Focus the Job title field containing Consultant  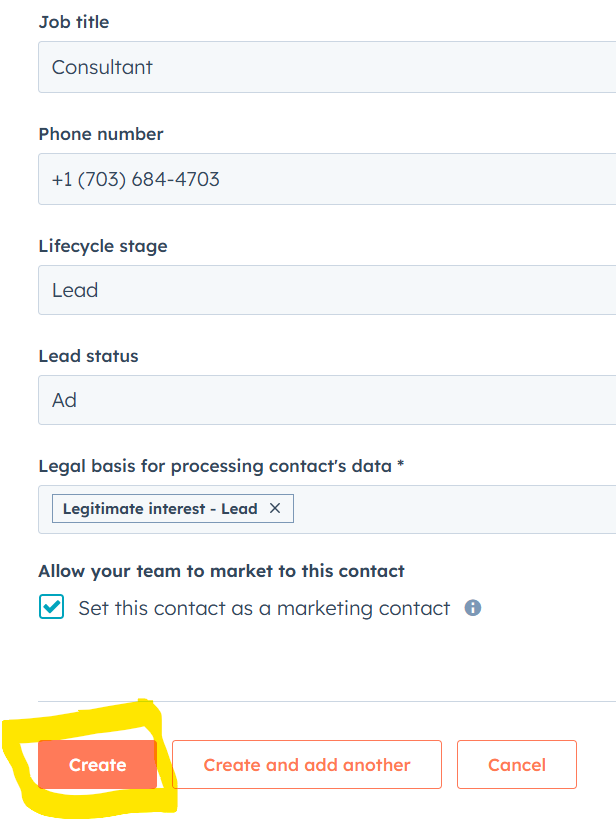pos(326,68)
